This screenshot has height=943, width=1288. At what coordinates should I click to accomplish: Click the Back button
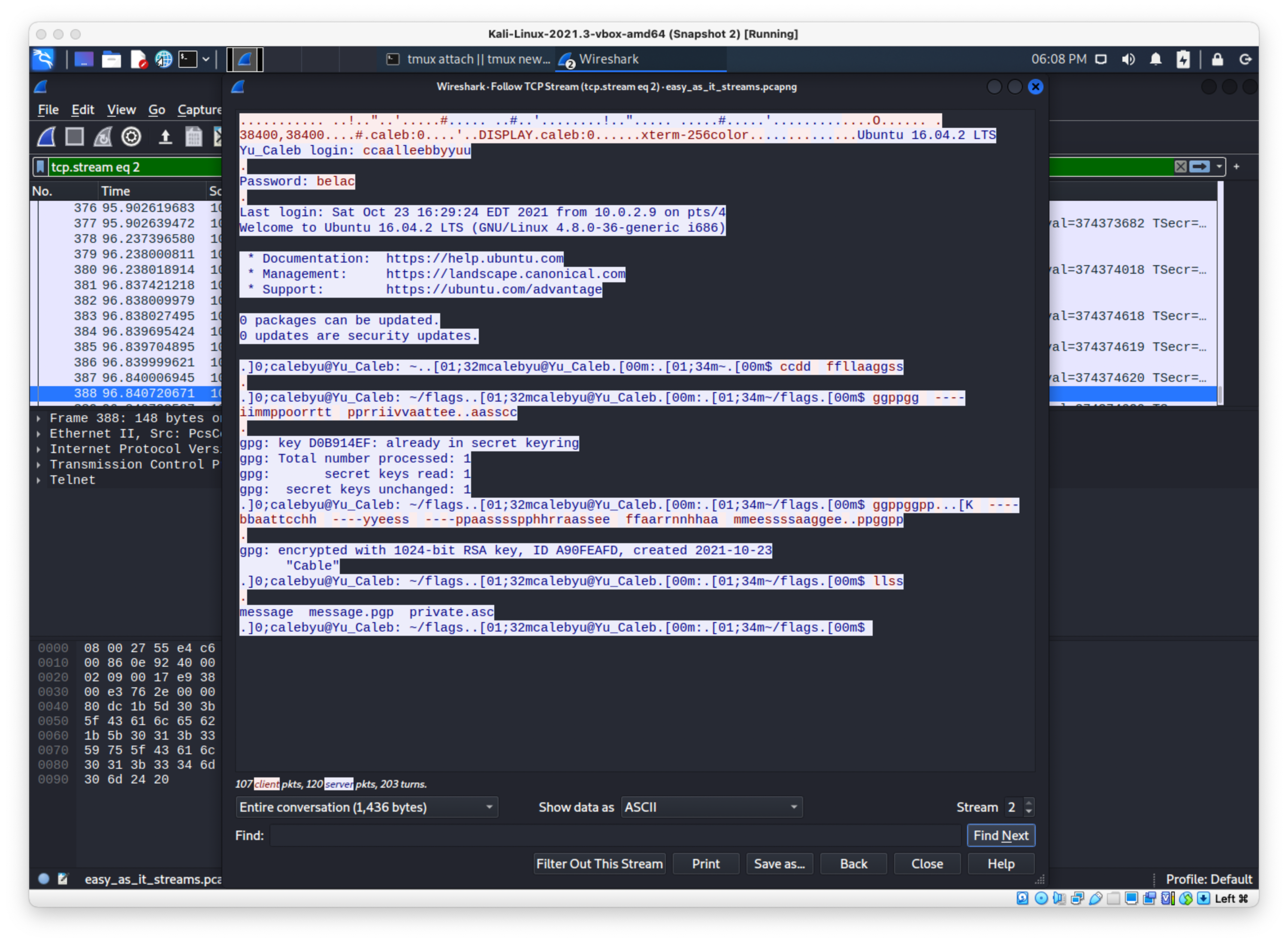pyautogui.click(x=853, y=864)
